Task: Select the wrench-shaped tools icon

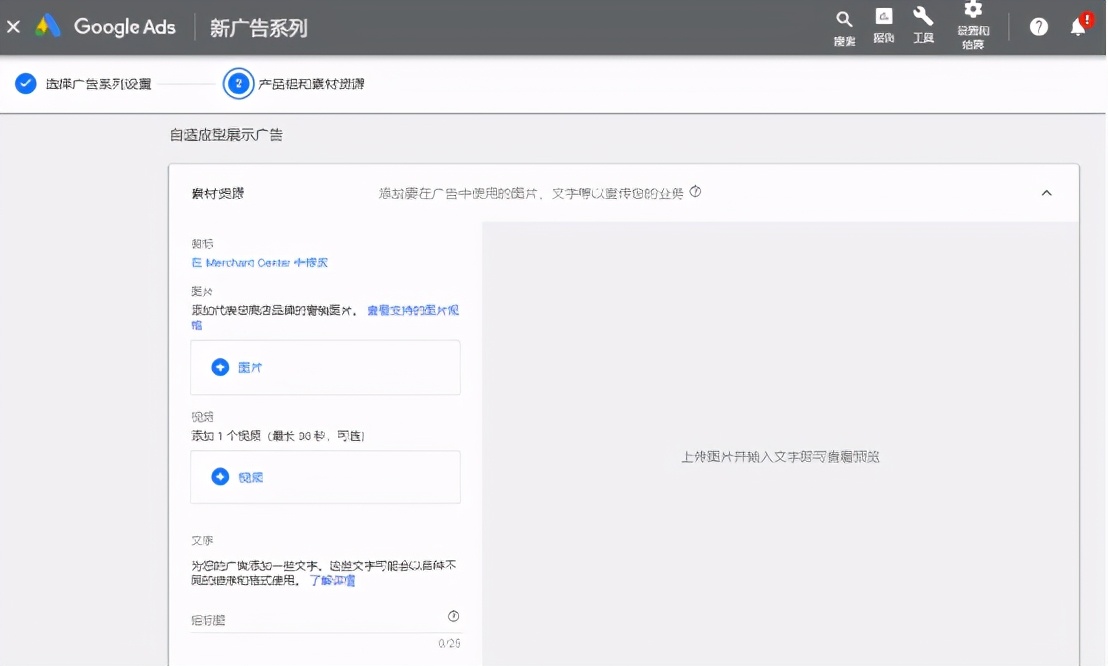Action: coord(923,21)
